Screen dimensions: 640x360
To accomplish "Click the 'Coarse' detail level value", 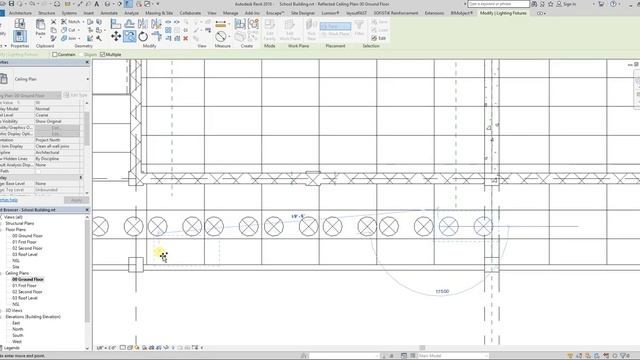I will click(42, 115).
